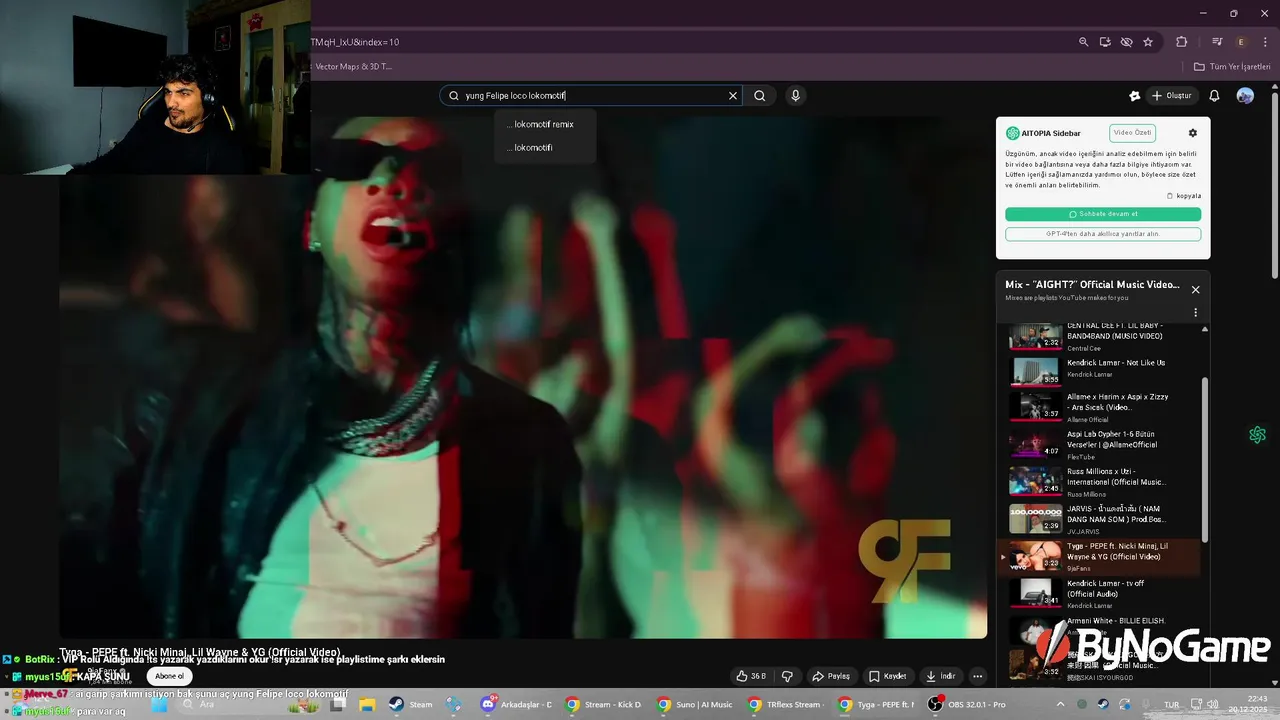Dislike the video with thumbs-down button
Image resolution: width=1280 pixels, height=720 pixels.
coord(787,676)
